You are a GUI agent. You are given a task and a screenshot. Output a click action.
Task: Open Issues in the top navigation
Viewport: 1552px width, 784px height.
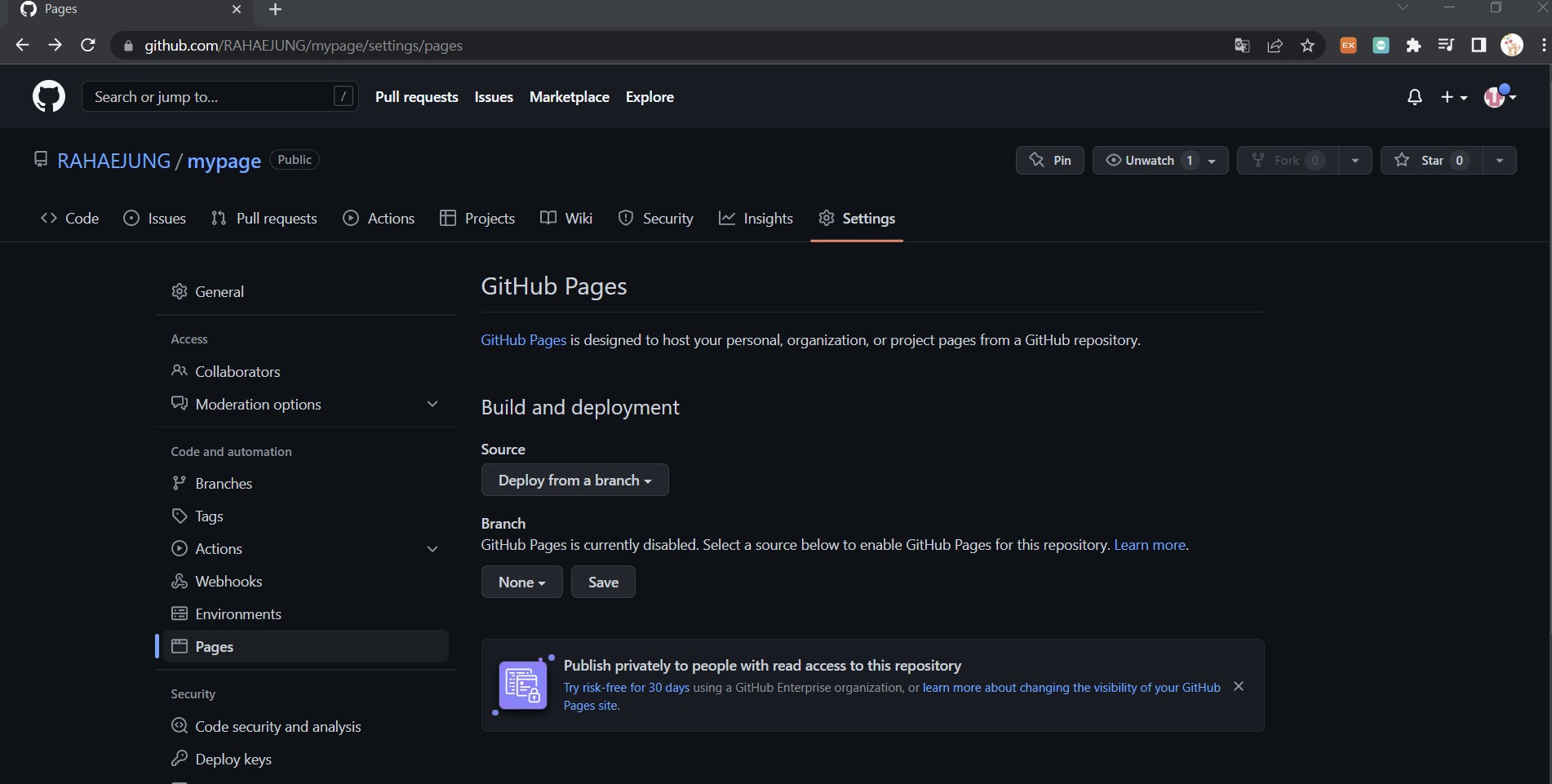(x=494, y=97)
